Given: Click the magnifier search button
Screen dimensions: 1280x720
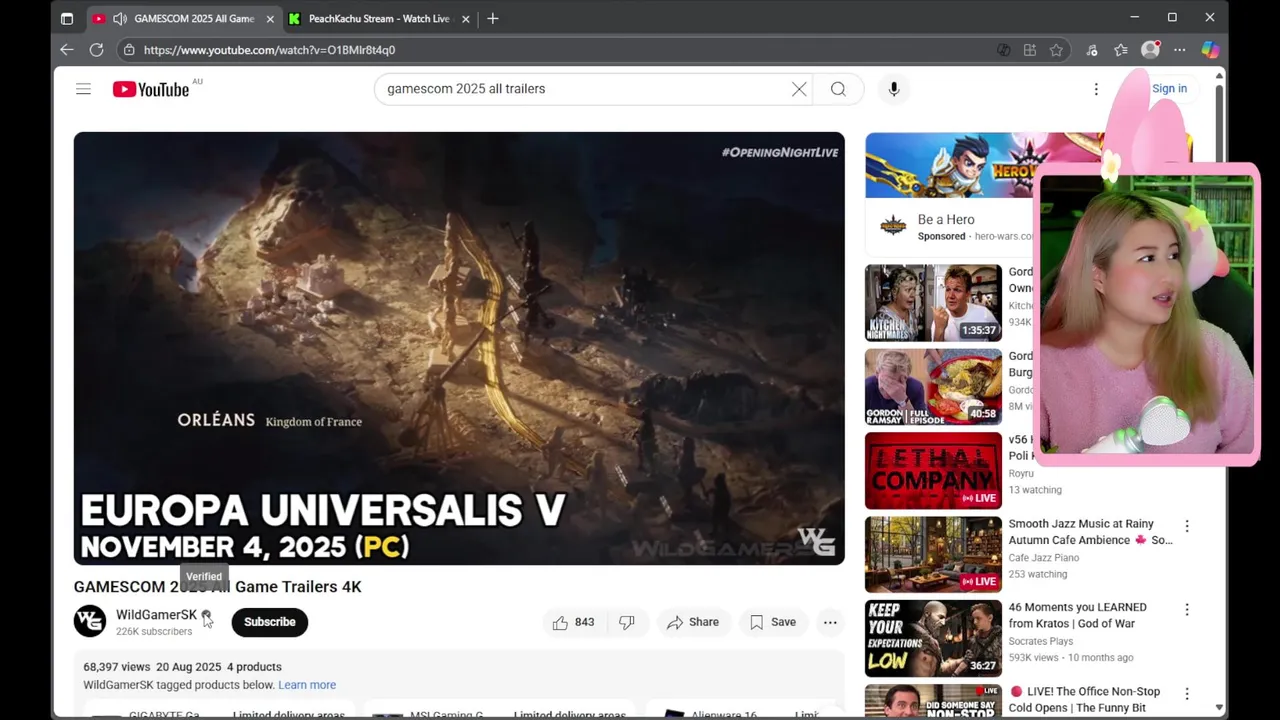Looking at the screenshot, I should pos(838,89).
